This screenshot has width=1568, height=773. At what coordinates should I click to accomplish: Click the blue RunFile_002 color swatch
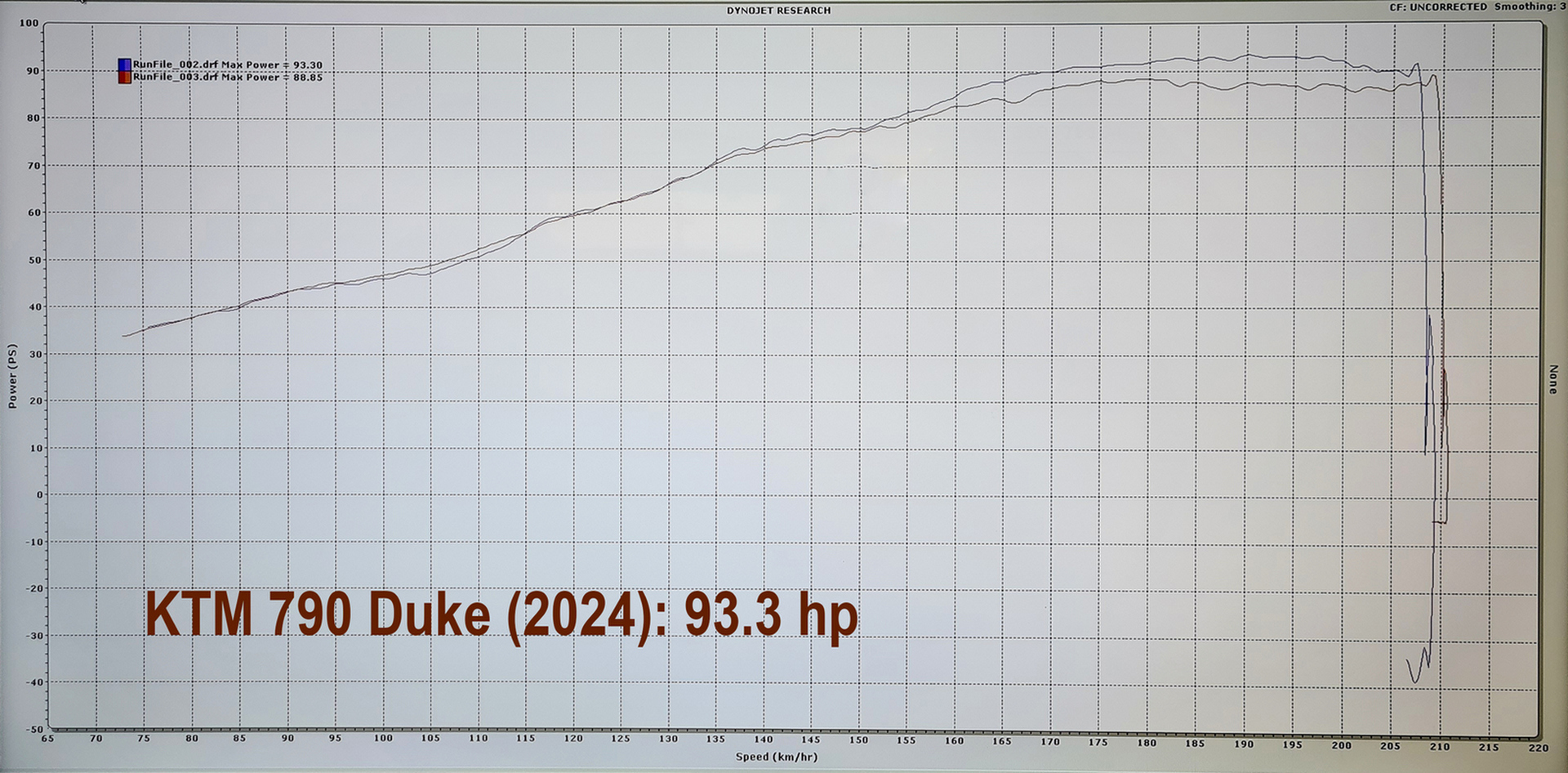[124, 65]
